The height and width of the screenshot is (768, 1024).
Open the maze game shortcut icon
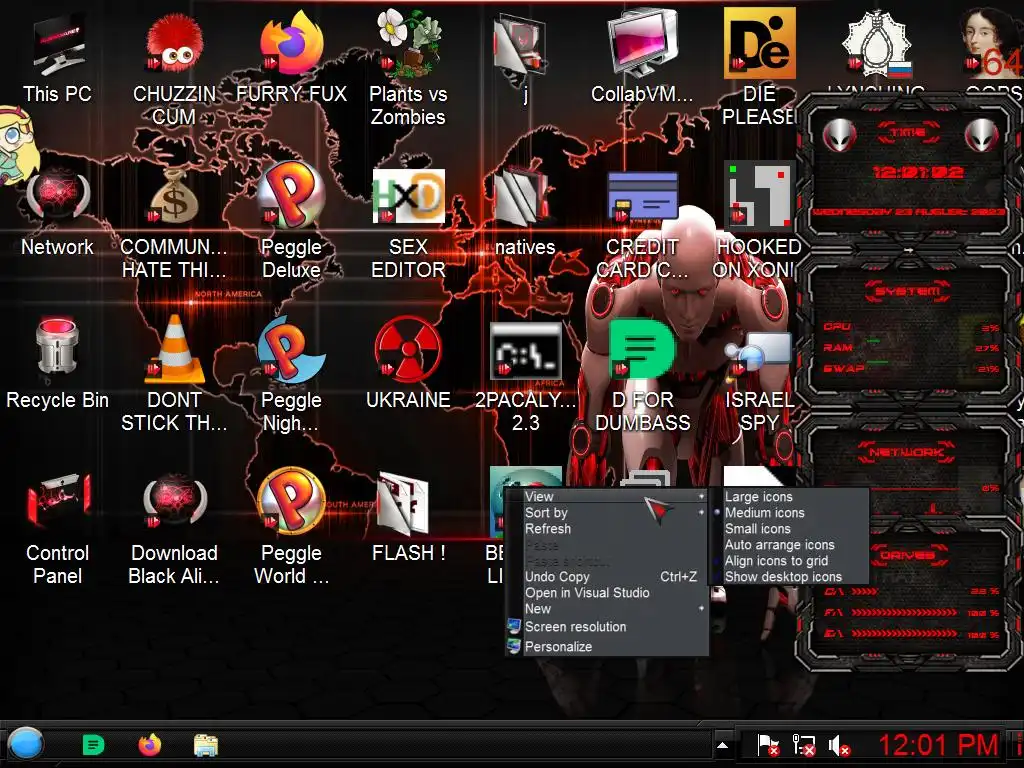point(760,196)
